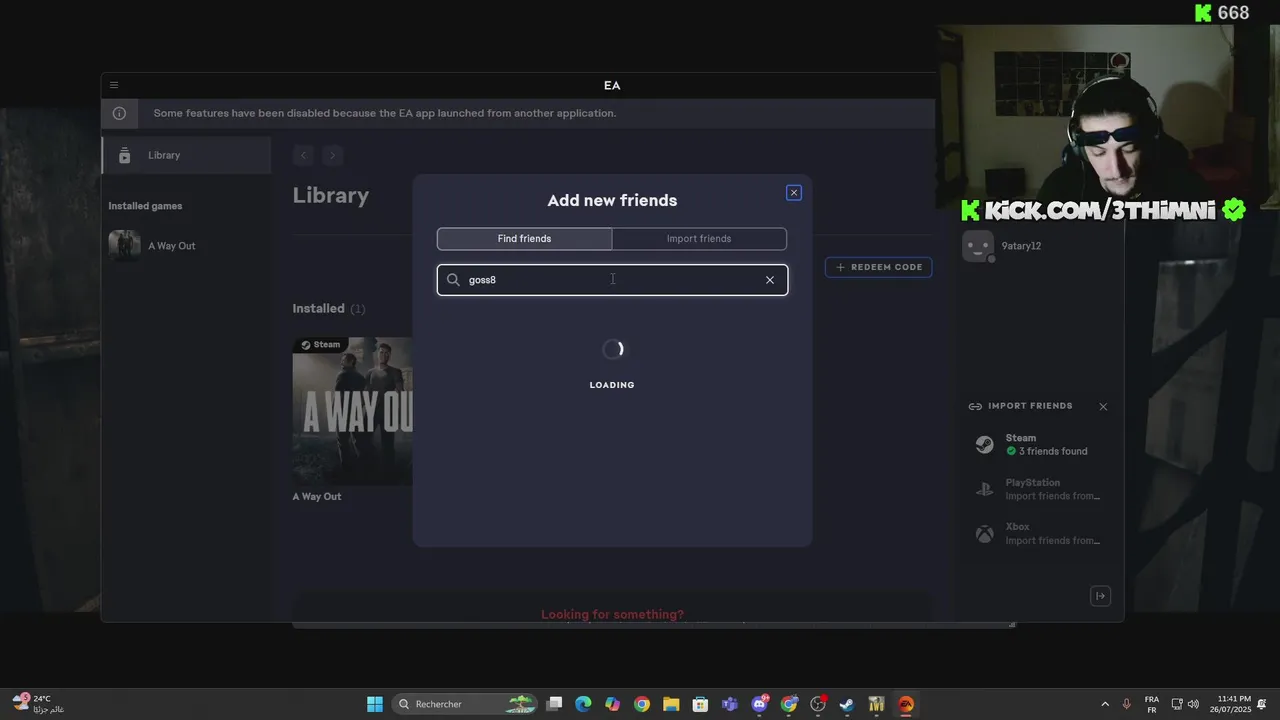Open Microsoft Store from the taskbar
This screenshot has height=720, width=1280.
(701, 704)
